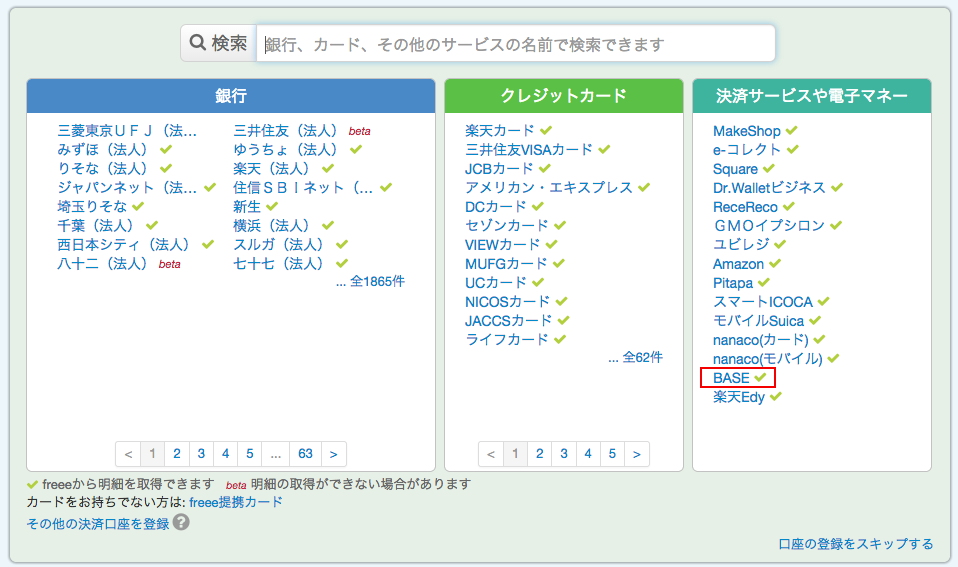
Task: Jump to bank list page 63
Action: pos(305,454)
